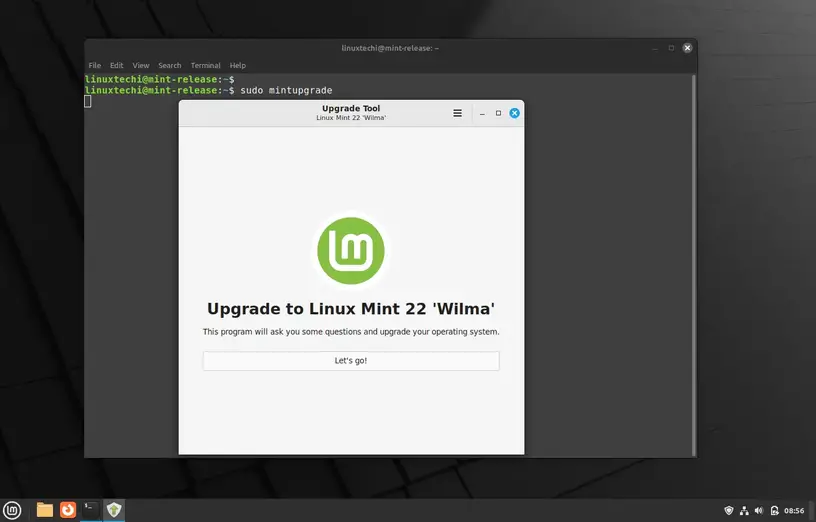Open the terminal Edit menu

coord(117,66)
